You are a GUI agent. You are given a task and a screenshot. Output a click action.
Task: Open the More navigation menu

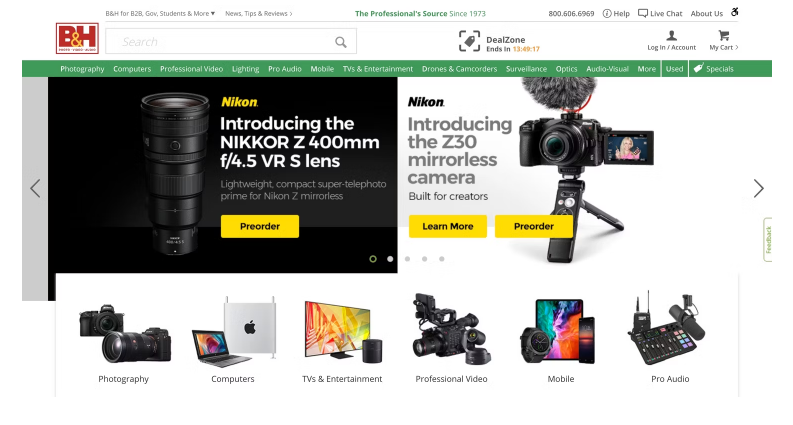(646, 69)
